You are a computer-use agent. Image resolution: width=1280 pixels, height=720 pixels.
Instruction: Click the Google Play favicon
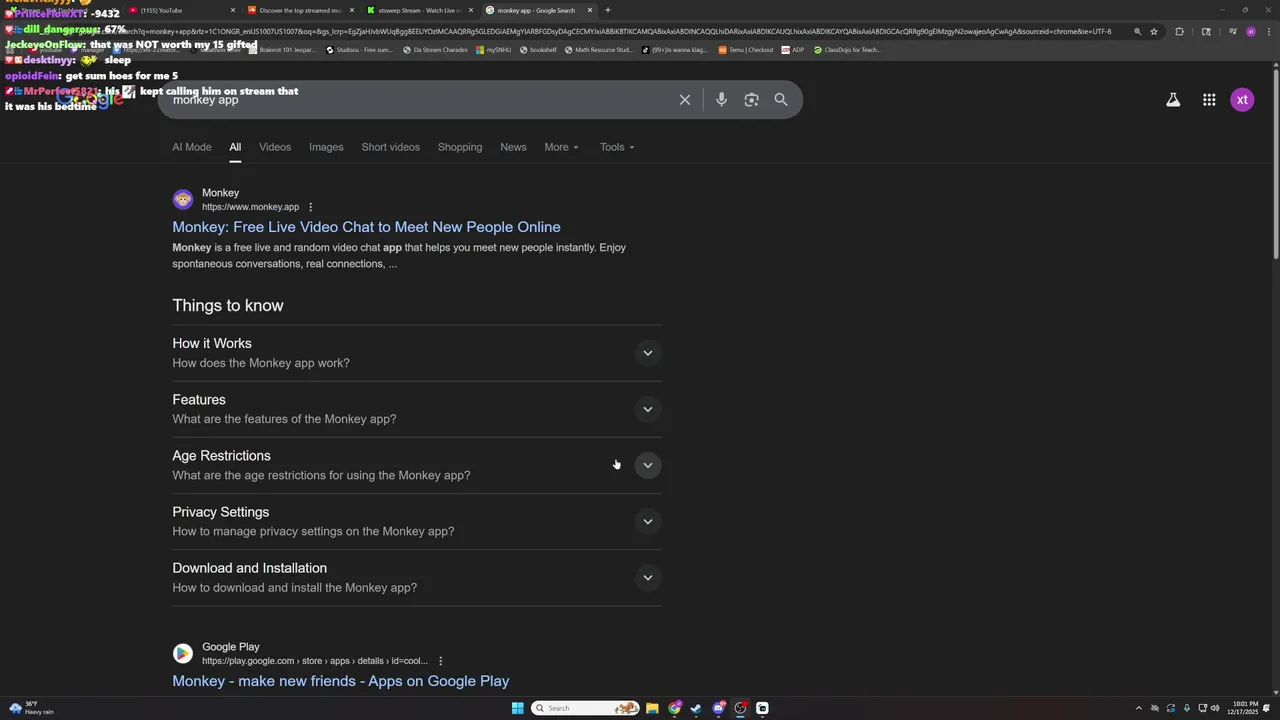click(x=183, y=653)
